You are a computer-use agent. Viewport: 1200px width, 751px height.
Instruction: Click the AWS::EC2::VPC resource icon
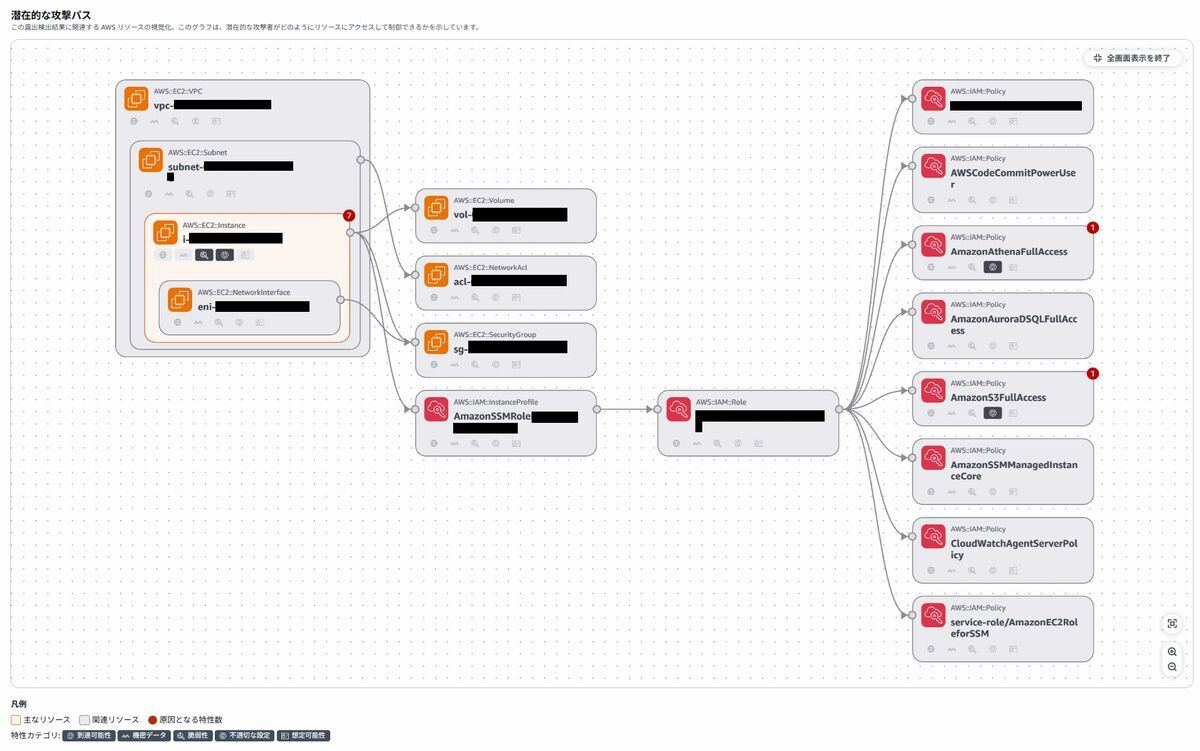pyautogui.click(x=136, y=99)
